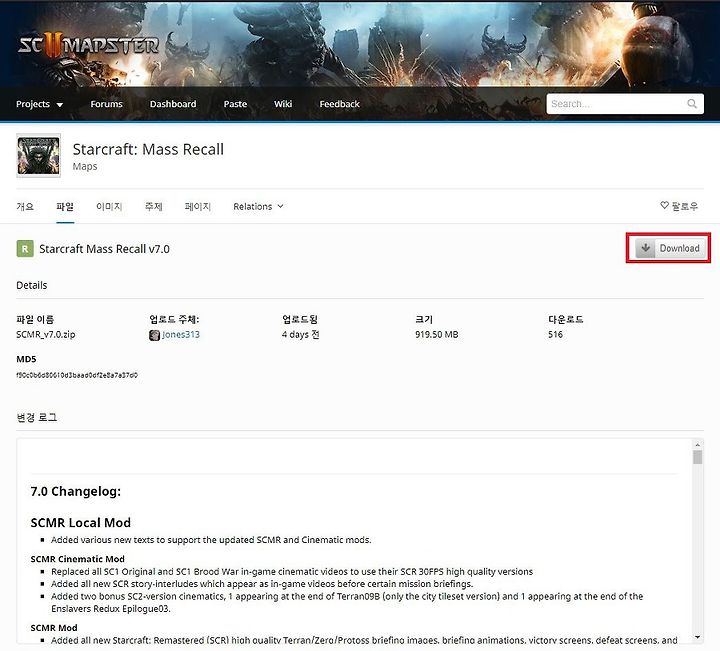
Task: Click the changelog scrollbar thumb
Action: click(698, 457)
